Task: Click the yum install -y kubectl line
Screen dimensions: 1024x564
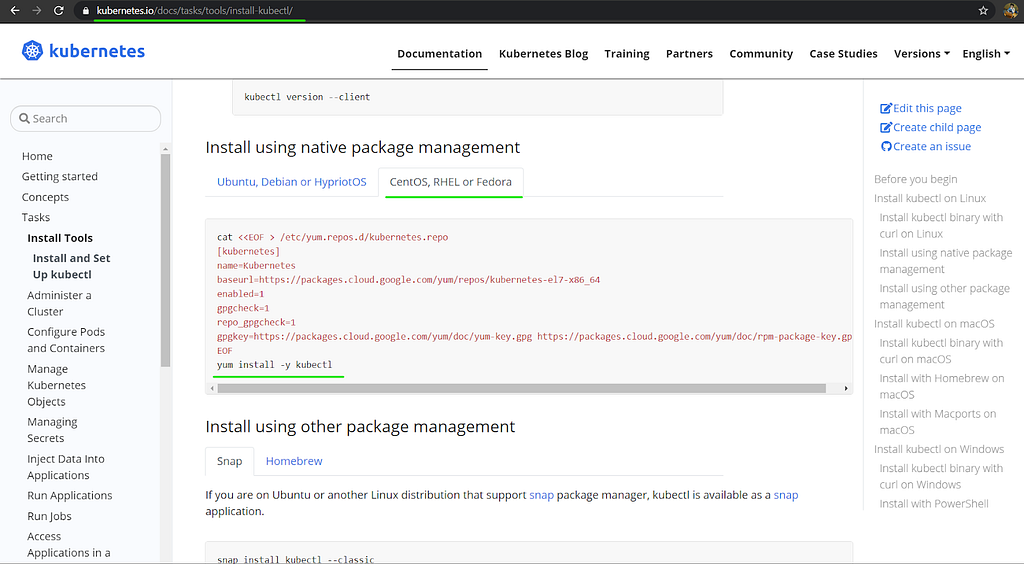Action: [274, 364]
